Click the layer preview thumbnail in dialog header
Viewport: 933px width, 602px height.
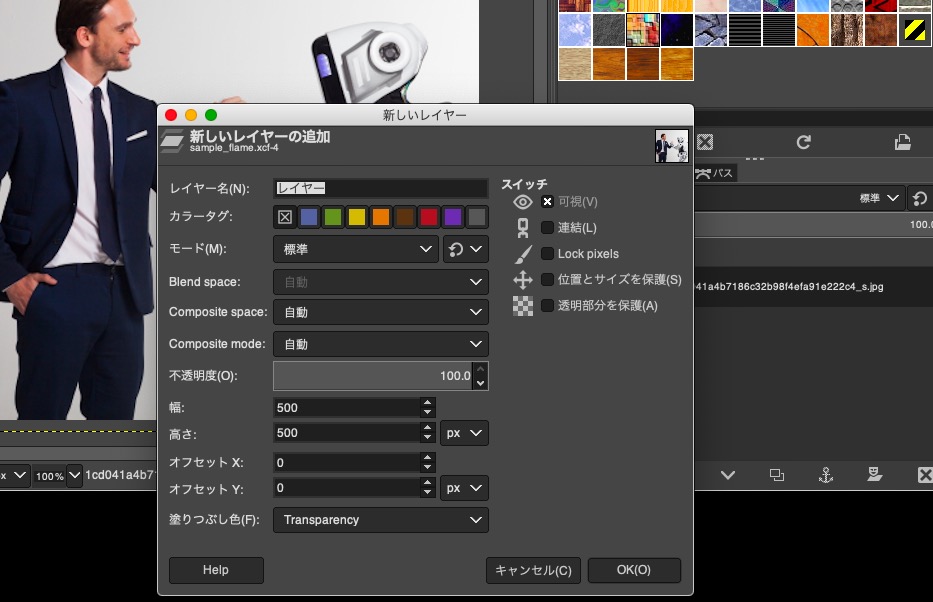click(671, 146)
